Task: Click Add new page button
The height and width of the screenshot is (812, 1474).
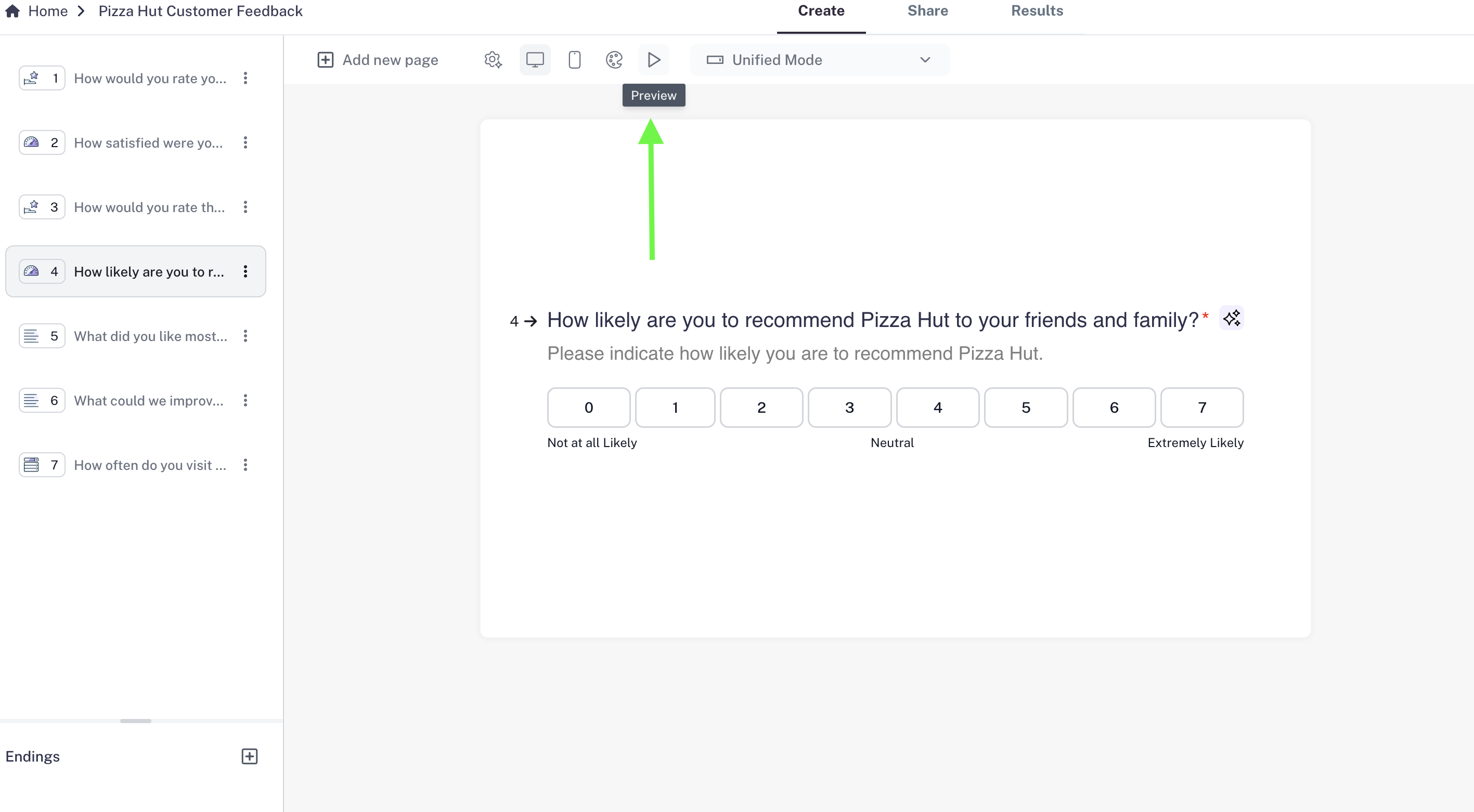Action: [x=378, y=60]
